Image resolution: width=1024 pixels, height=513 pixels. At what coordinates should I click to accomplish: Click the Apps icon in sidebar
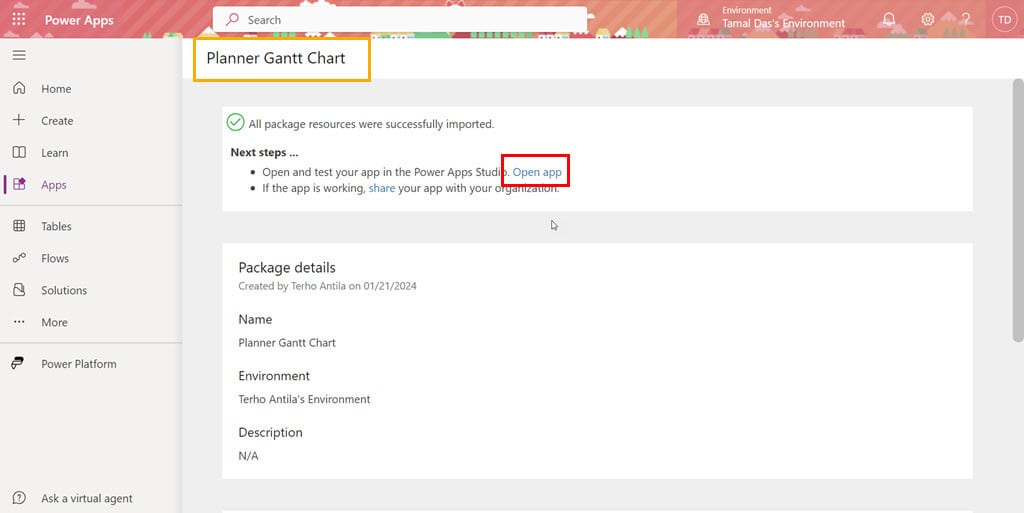tap(19, 184)
